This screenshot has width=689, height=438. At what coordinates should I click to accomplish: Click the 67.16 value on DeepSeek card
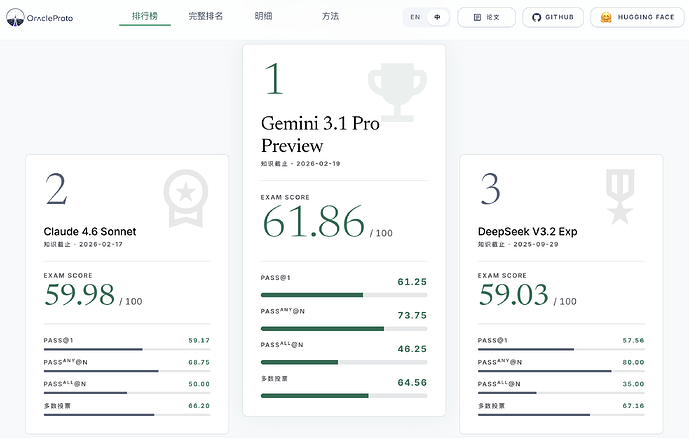pos(633,406)
